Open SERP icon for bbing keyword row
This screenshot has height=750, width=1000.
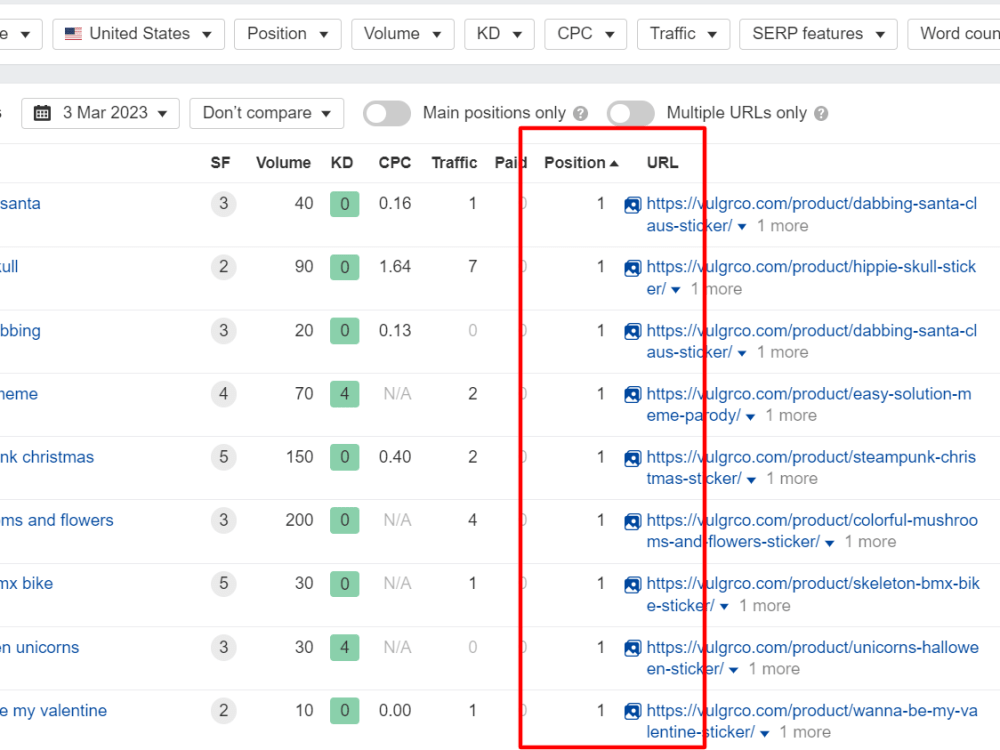click(x=632, y=332)
